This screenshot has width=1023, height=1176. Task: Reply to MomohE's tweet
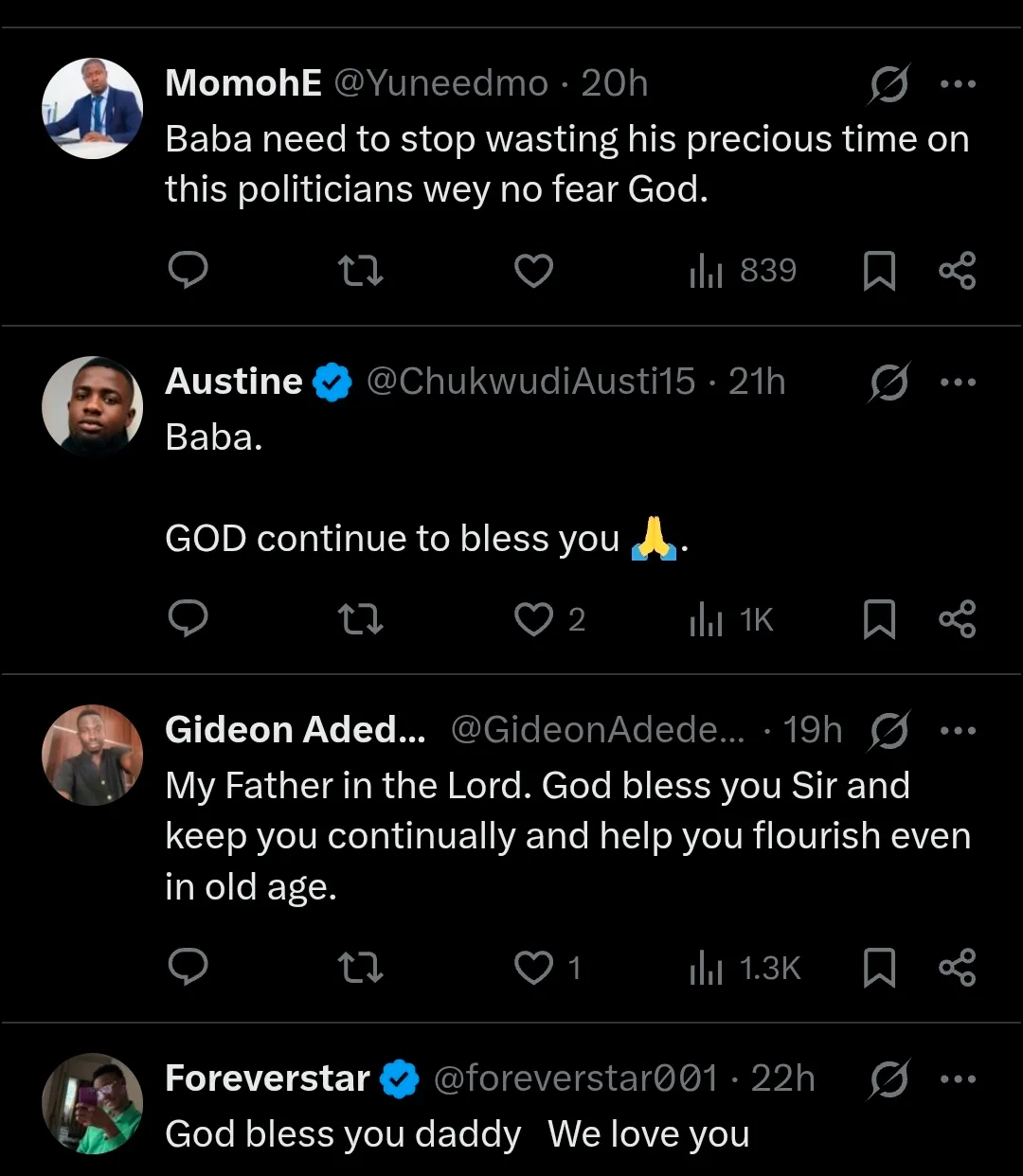coord(188,271)
